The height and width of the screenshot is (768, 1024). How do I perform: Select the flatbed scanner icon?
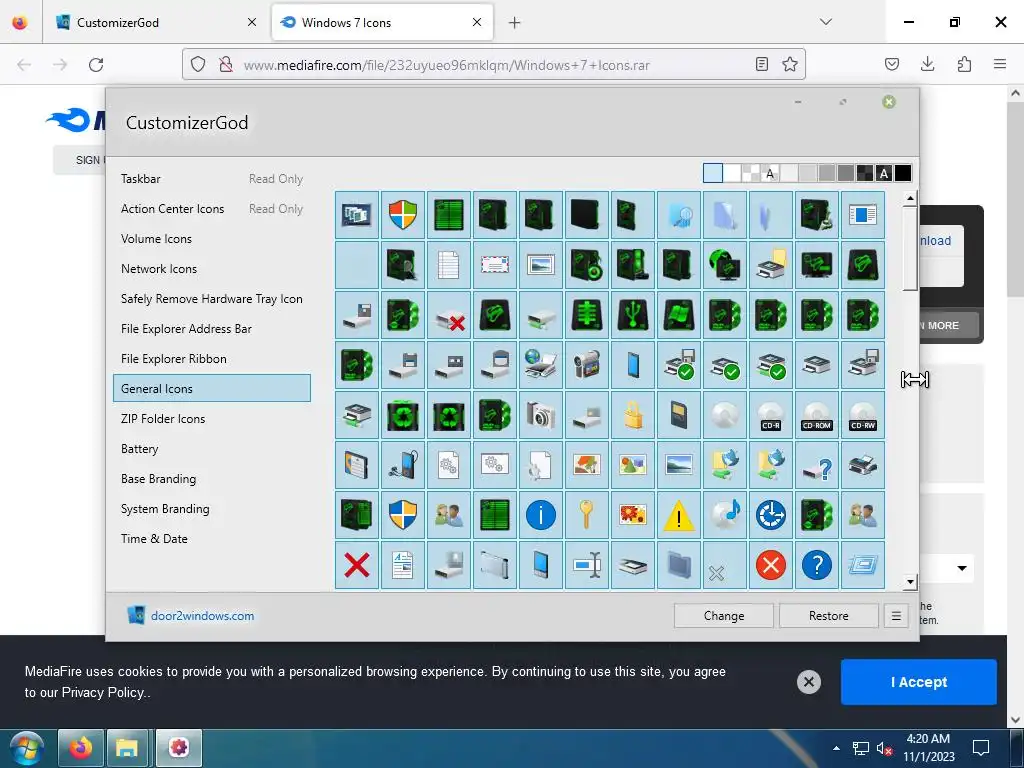coord(633,565)
